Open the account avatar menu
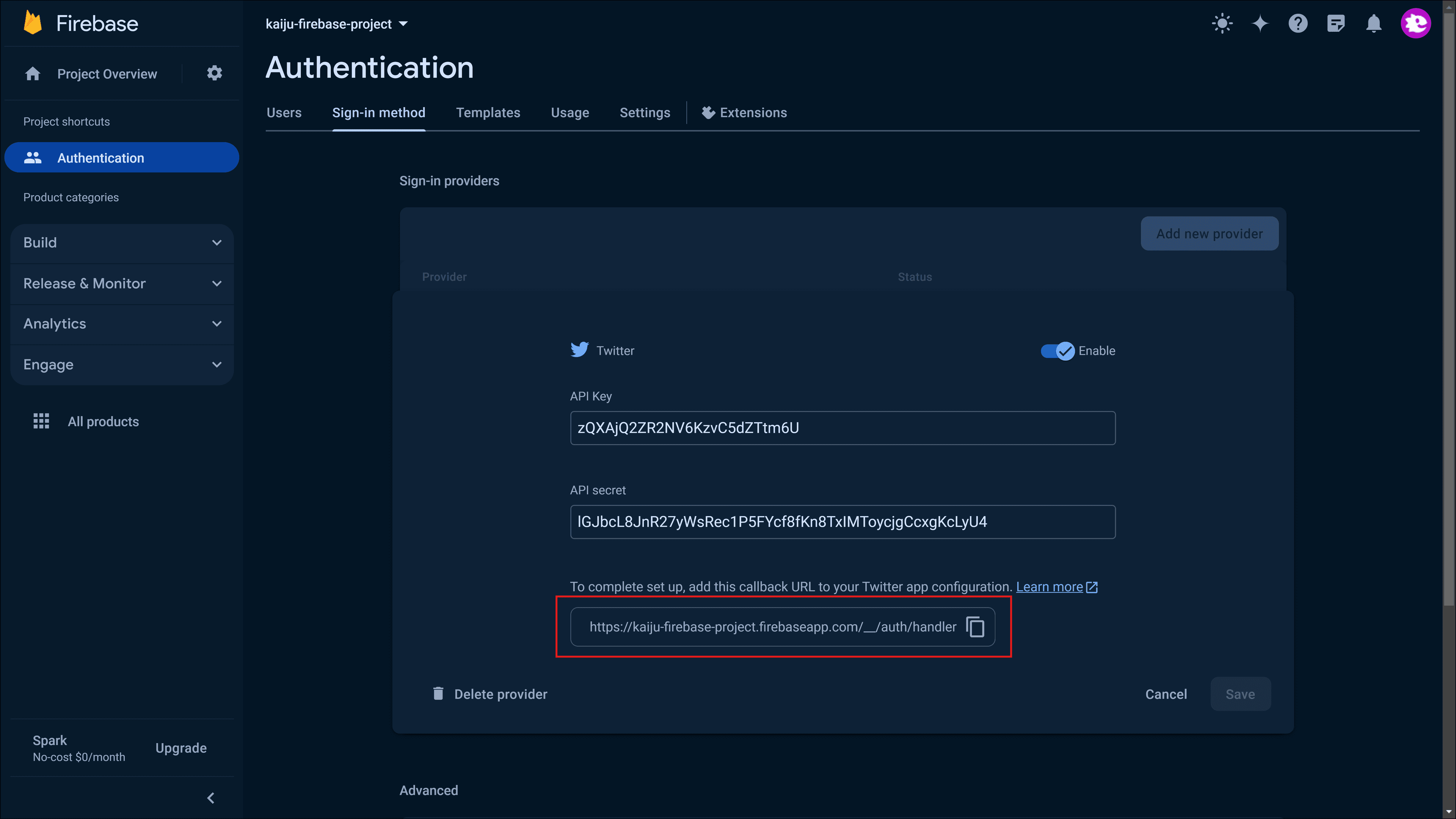Image resolution: width=1456 pixels, height=819 pixels. point(1415,23)
